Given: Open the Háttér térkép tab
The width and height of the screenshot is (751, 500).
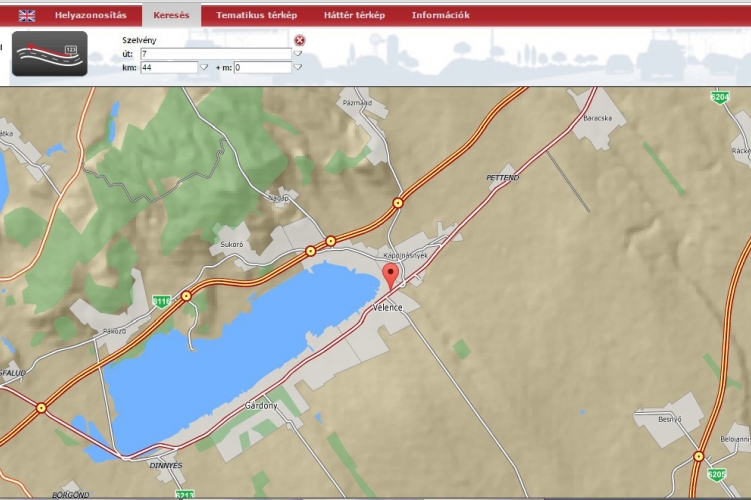Looking at the screenshot, I should (x=354, y=15).
